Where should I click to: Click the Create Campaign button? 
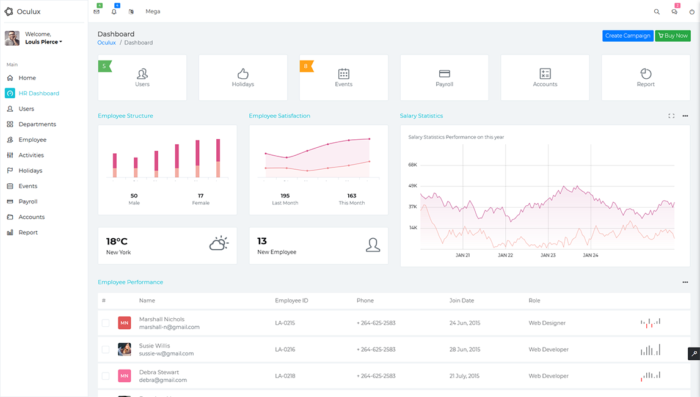[x=628, y=36]
